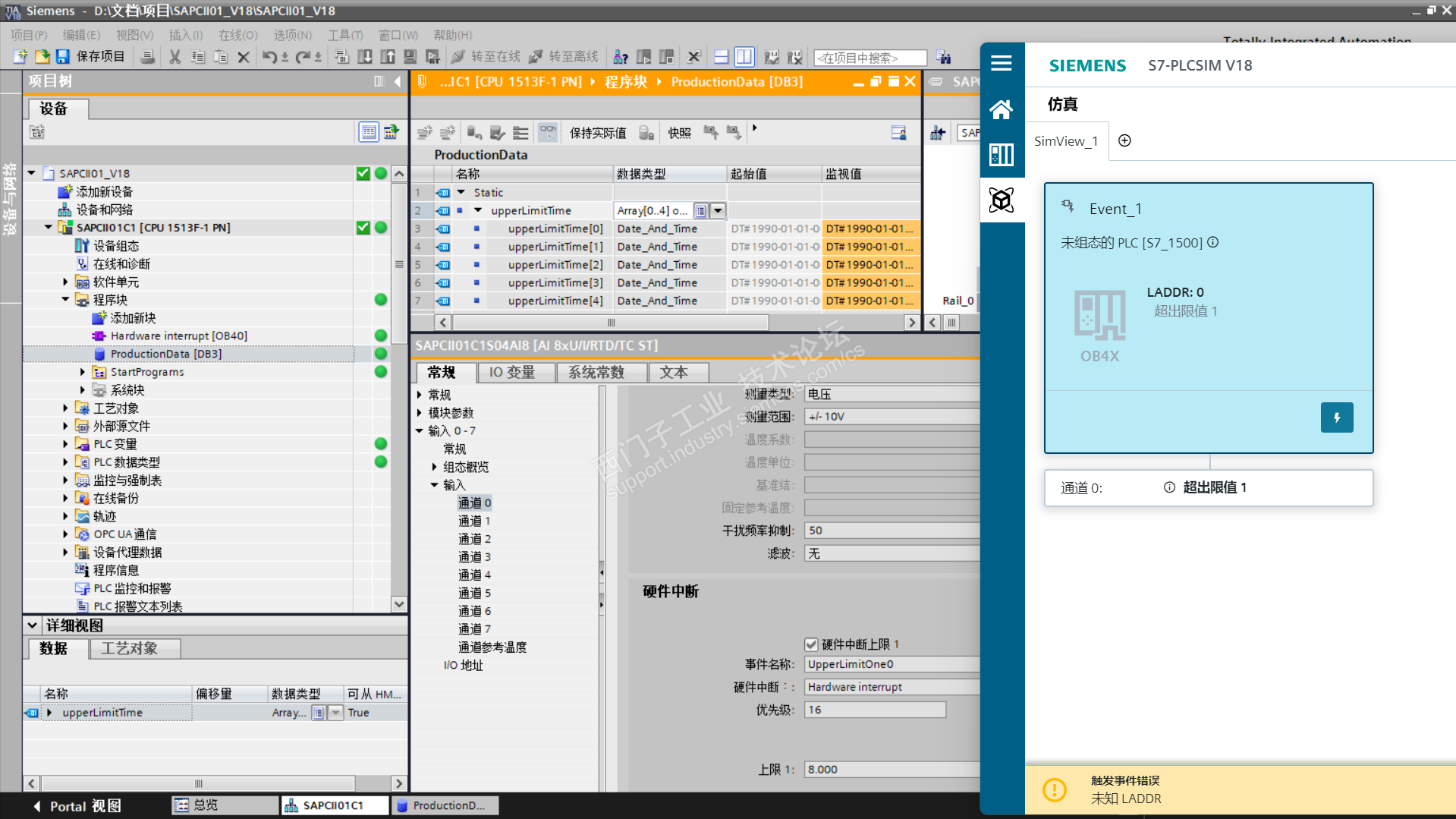This screenshot has height=819, width=1456.
Task: Click the add SimView plus icon
Action: (x=1124, y=140)
